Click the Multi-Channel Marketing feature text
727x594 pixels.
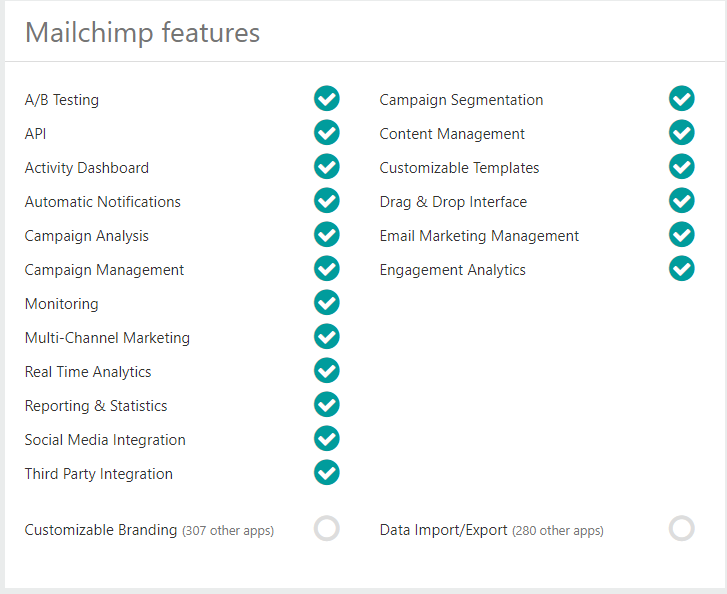(107, 338)
